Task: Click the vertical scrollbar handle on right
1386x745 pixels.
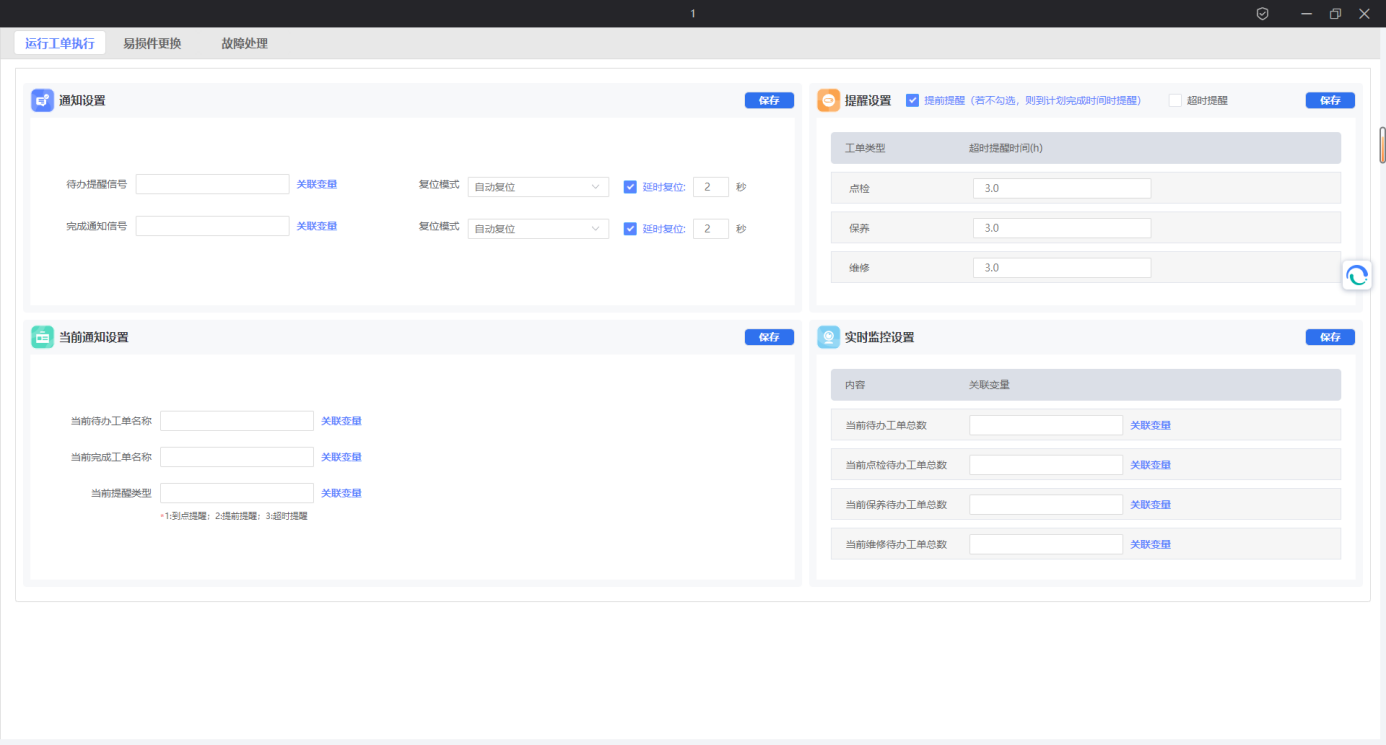Action: tap(1382, 145)
